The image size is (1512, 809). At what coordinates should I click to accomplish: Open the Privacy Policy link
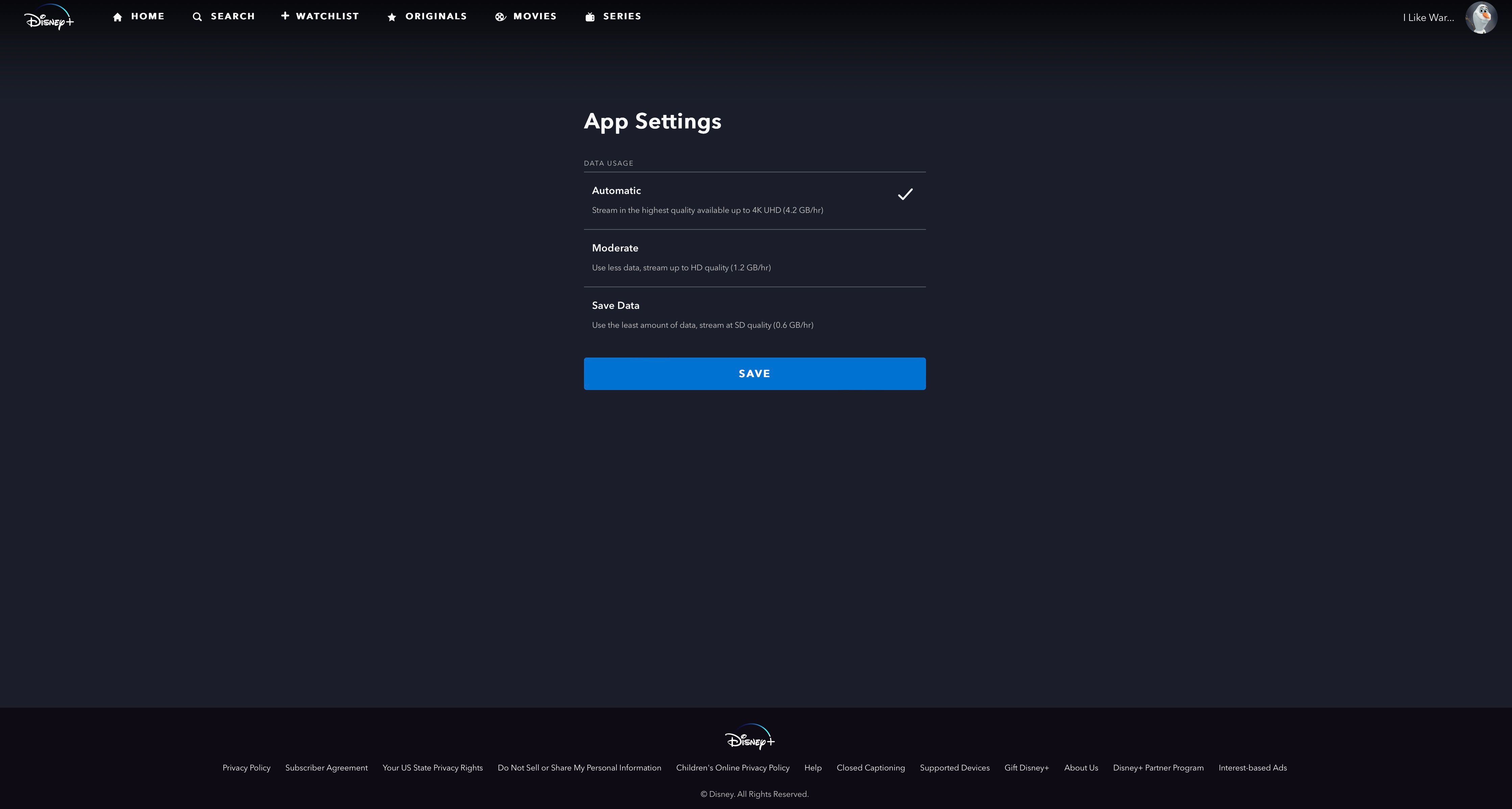pyautogui.click(x=246, y=767)
